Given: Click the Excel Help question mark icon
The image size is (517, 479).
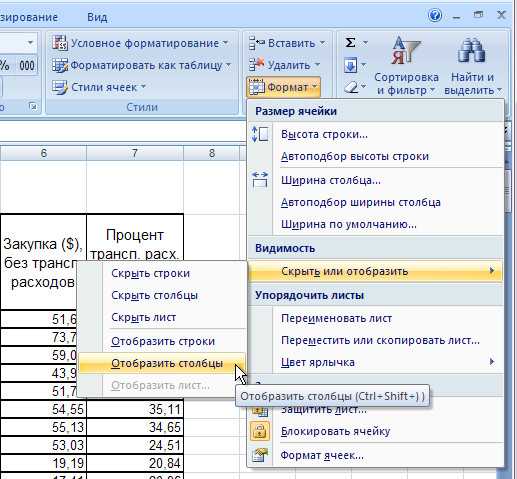Looking at the screenshot, I should tap(435, 15).
